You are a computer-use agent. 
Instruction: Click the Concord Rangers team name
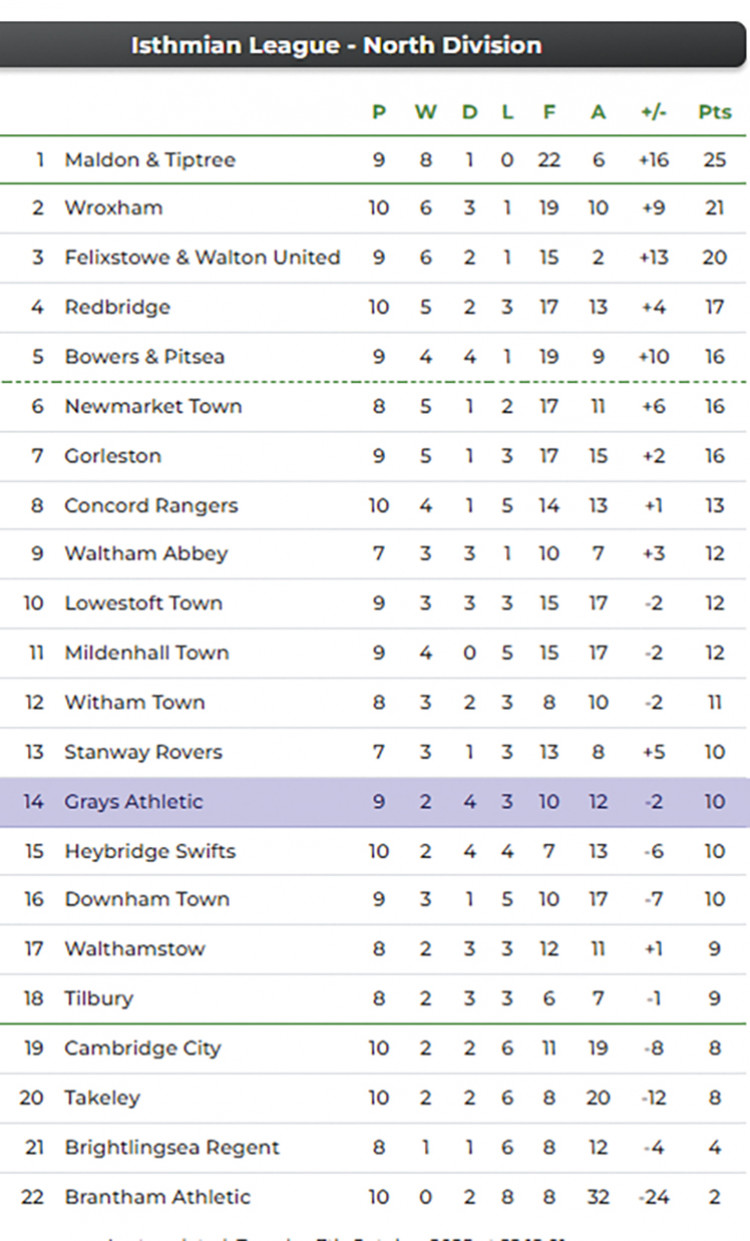coord(151,505)
